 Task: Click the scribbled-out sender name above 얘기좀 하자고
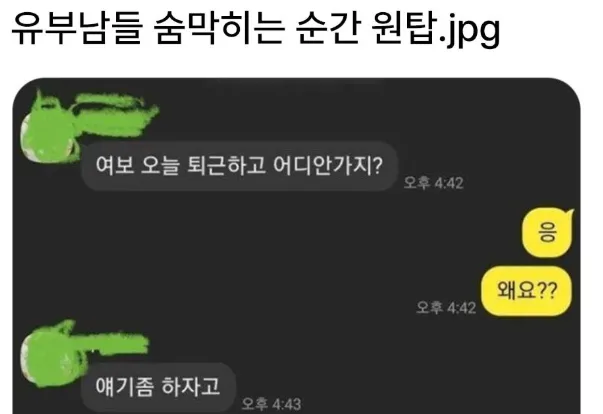112,342
